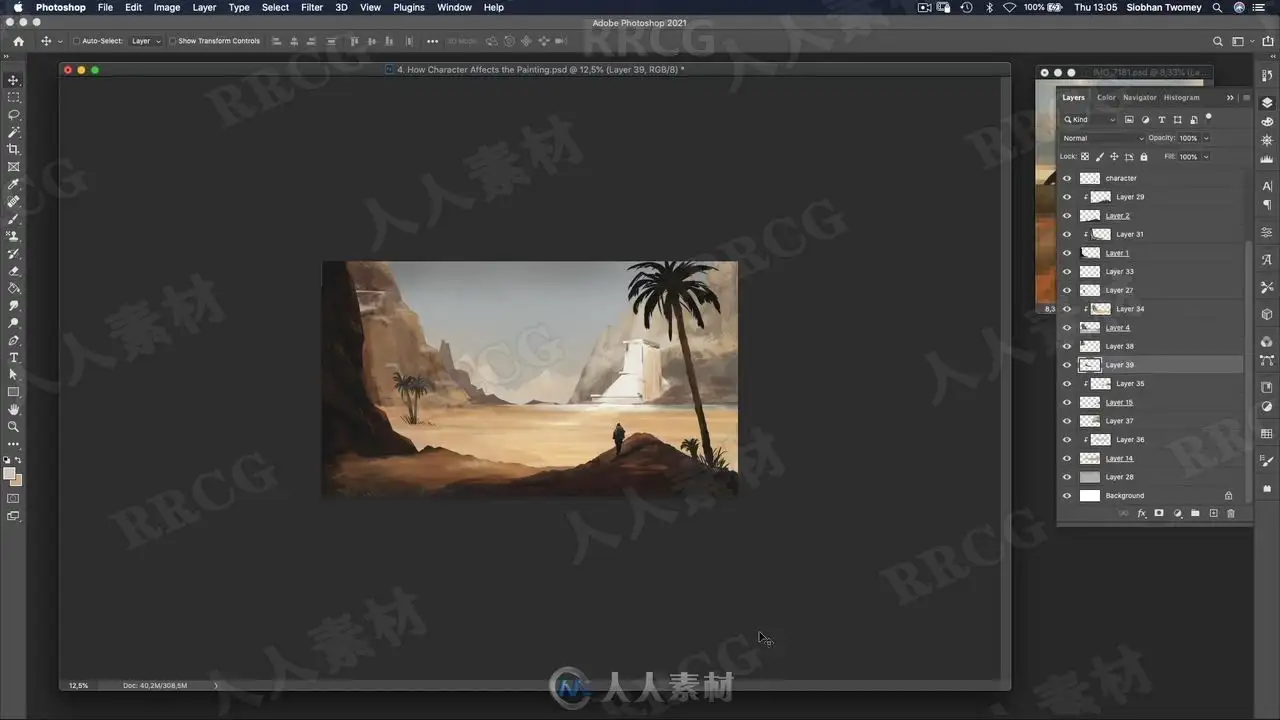Open the tool preset picker arrow
The width and height of the screenshot is (1280, 720).
tap(60, 41)
